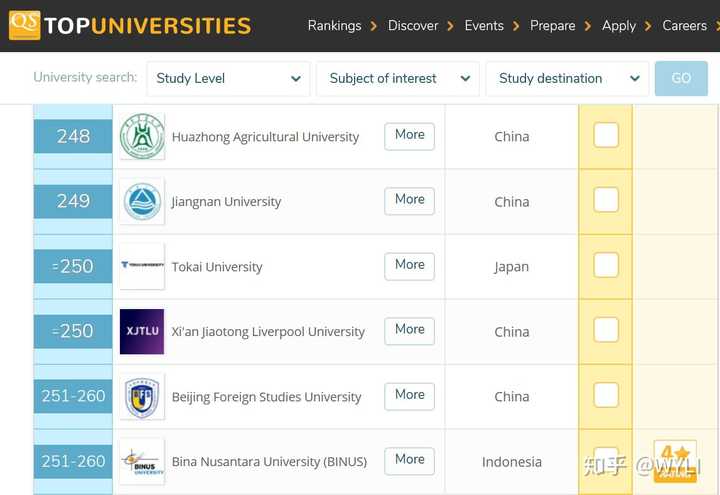This screenshot has height=495, width=720.
Task: Select the Japan country cell
Action: (512, 267)
